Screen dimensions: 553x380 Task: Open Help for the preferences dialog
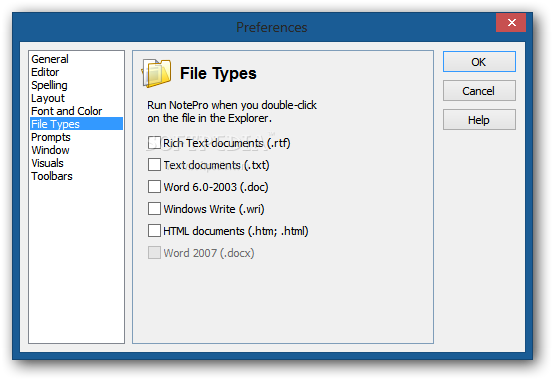(479, 120)
